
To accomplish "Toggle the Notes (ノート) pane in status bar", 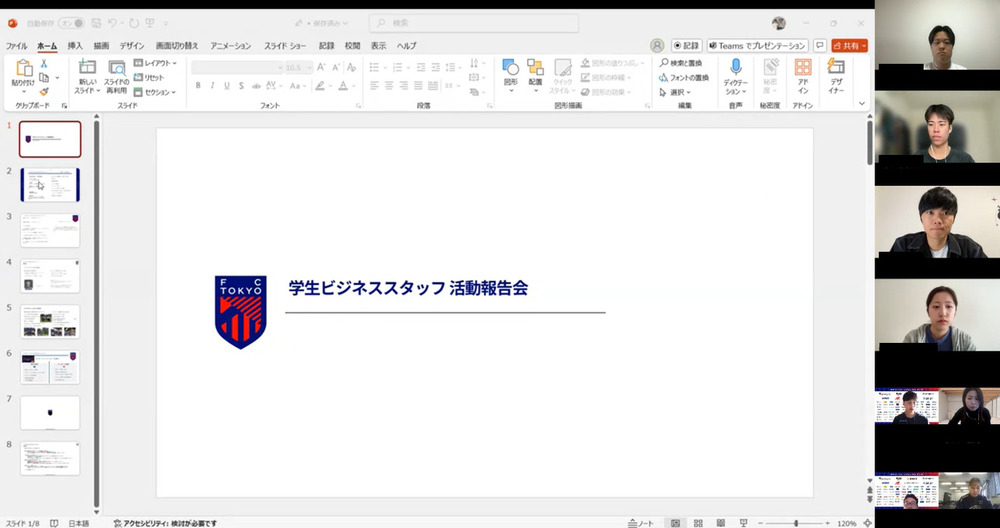I will click(640, 523).
